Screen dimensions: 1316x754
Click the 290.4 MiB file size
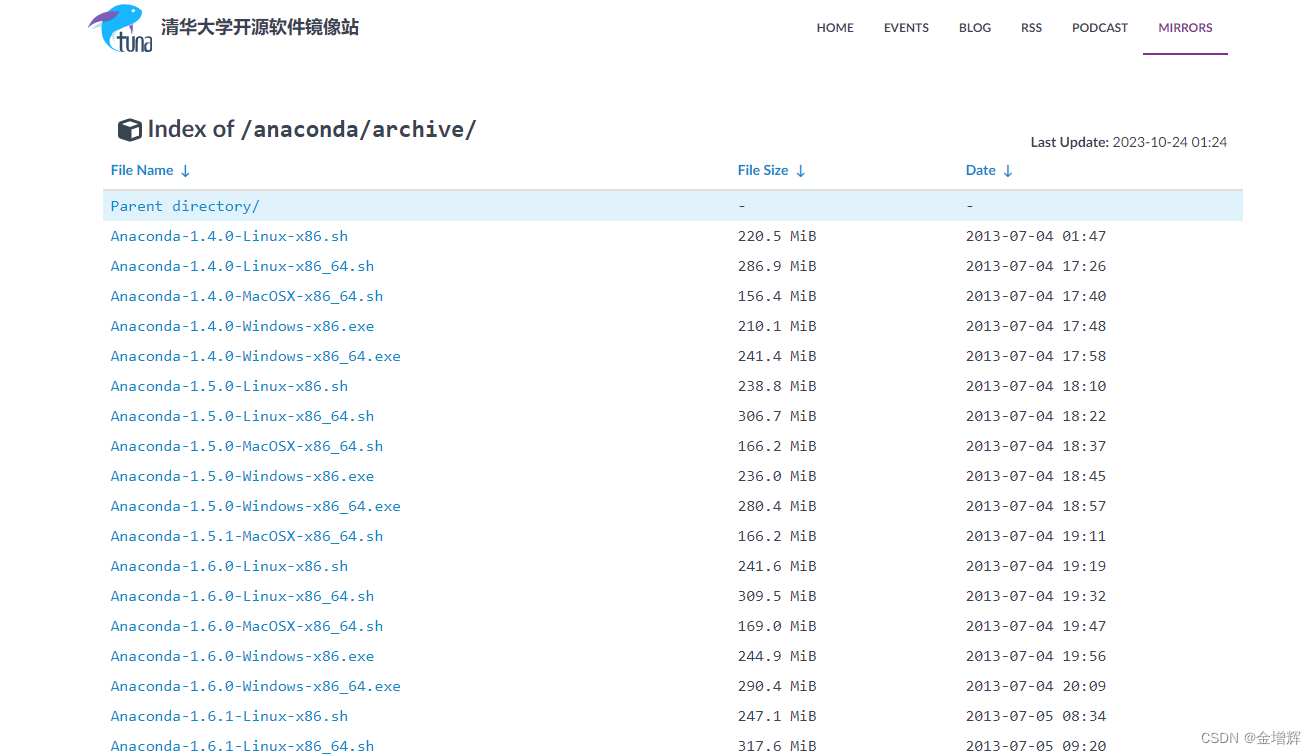(777, 686)
